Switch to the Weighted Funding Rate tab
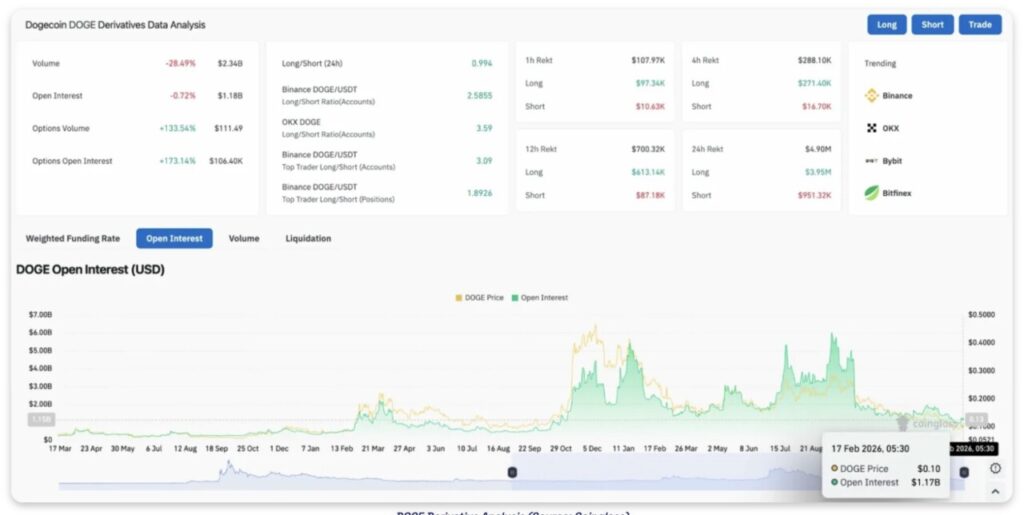This screenshot has width=1024, height=515. pos(72,238)
